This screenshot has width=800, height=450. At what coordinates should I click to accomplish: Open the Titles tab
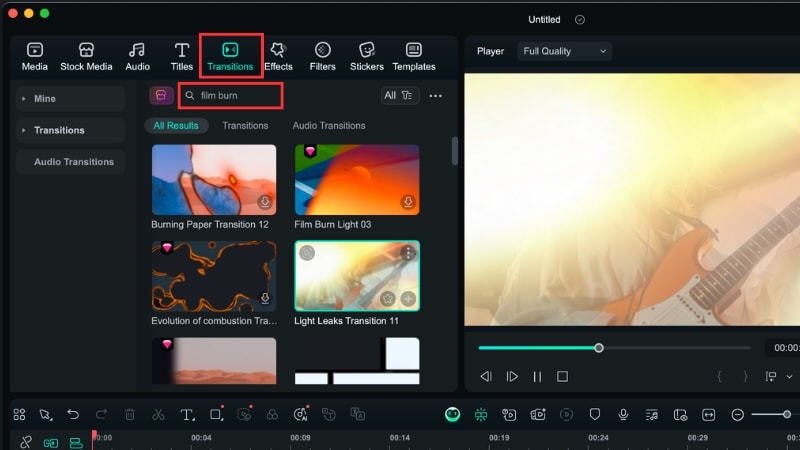pos(182,57)
